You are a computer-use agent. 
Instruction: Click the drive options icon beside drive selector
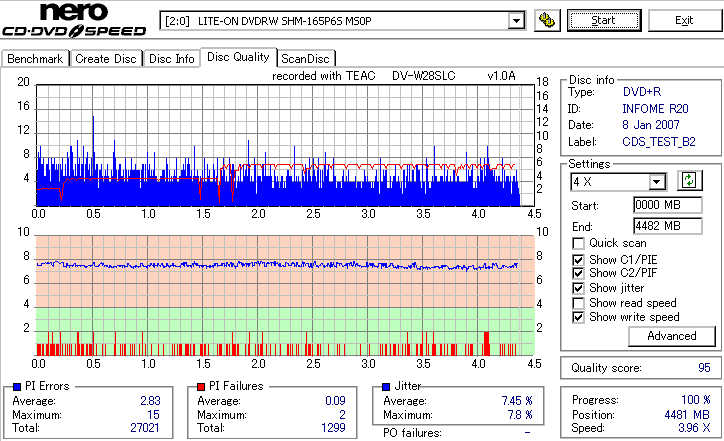547,20
